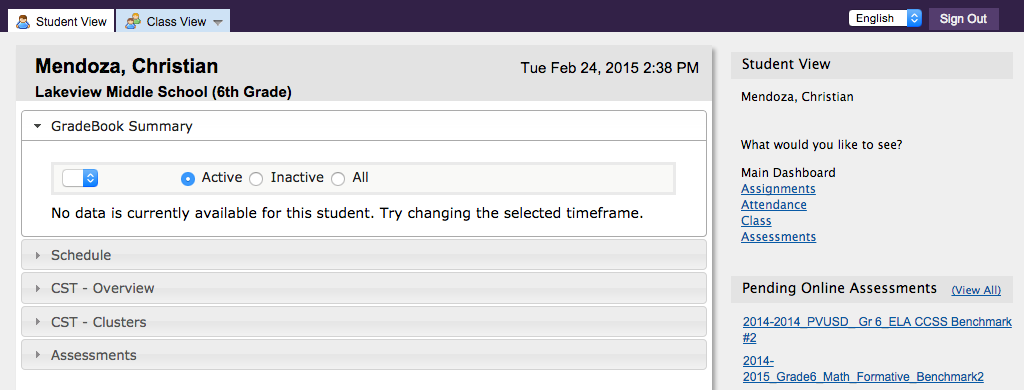Image resolution: width=1024 pixels, height=390 pixels.
Task: Switch to the Student View tab
Action: (61, 21)
